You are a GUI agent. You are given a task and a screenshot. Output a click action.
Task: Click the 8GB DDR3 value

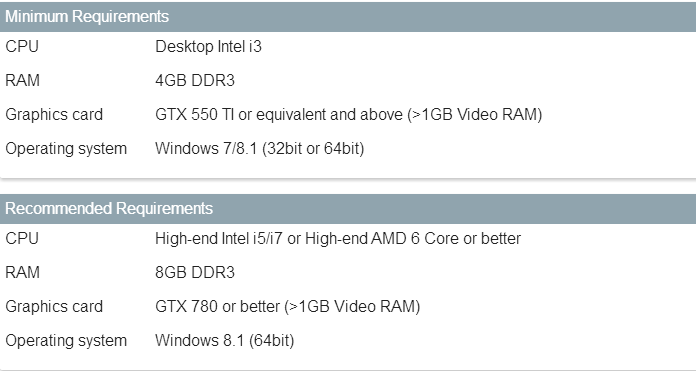[x=195, y=272]
